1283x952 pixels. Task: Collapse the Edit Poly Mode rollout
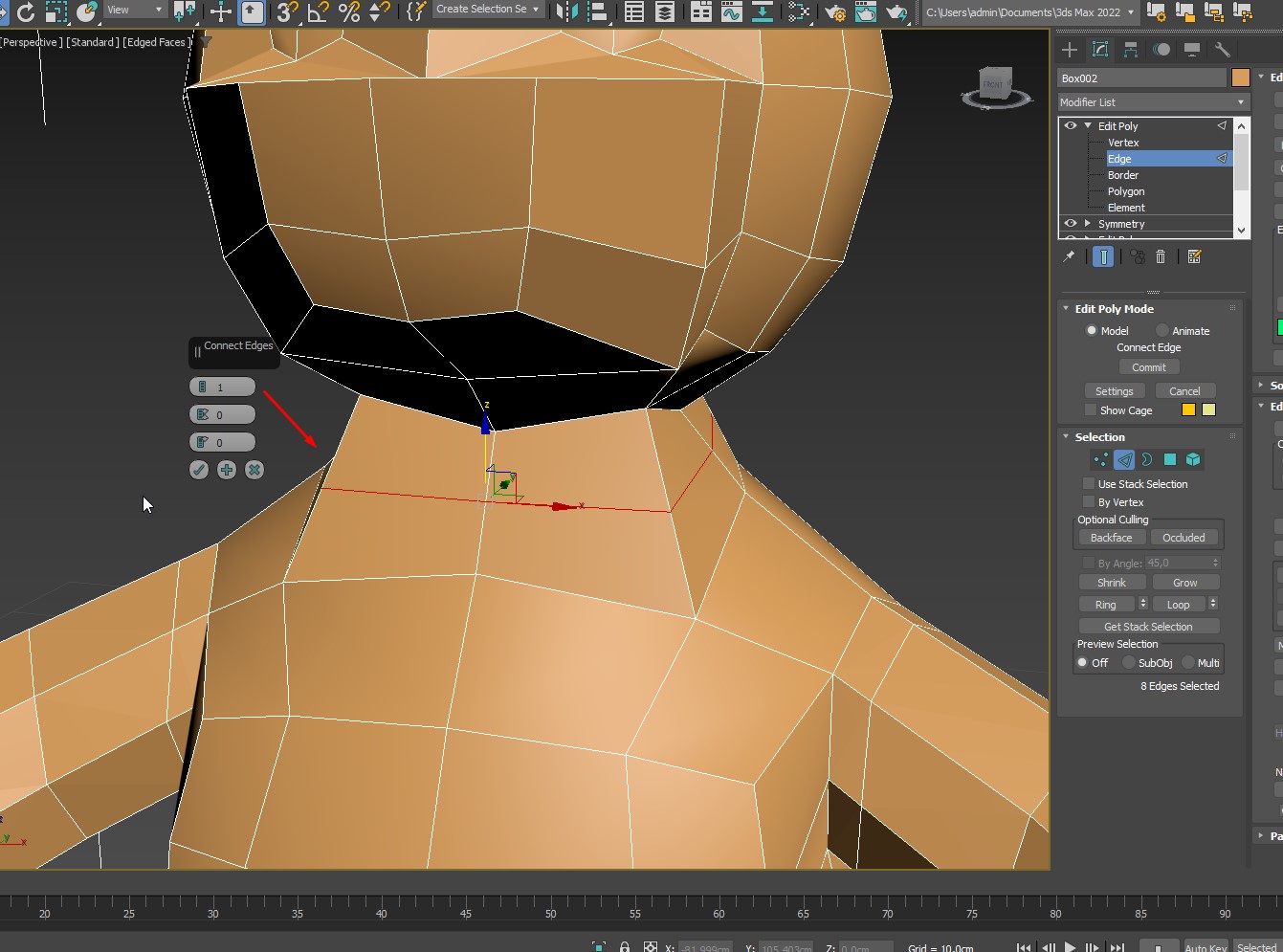point(1066,309)
